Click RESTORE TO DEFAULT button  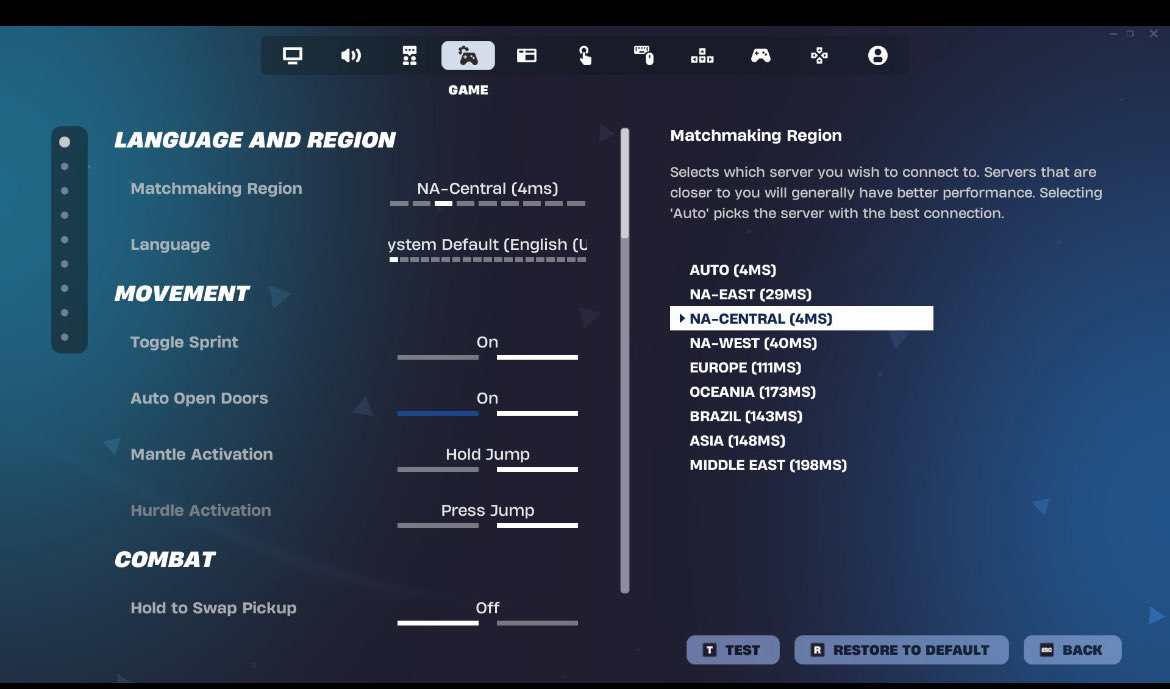click(901, 650)
